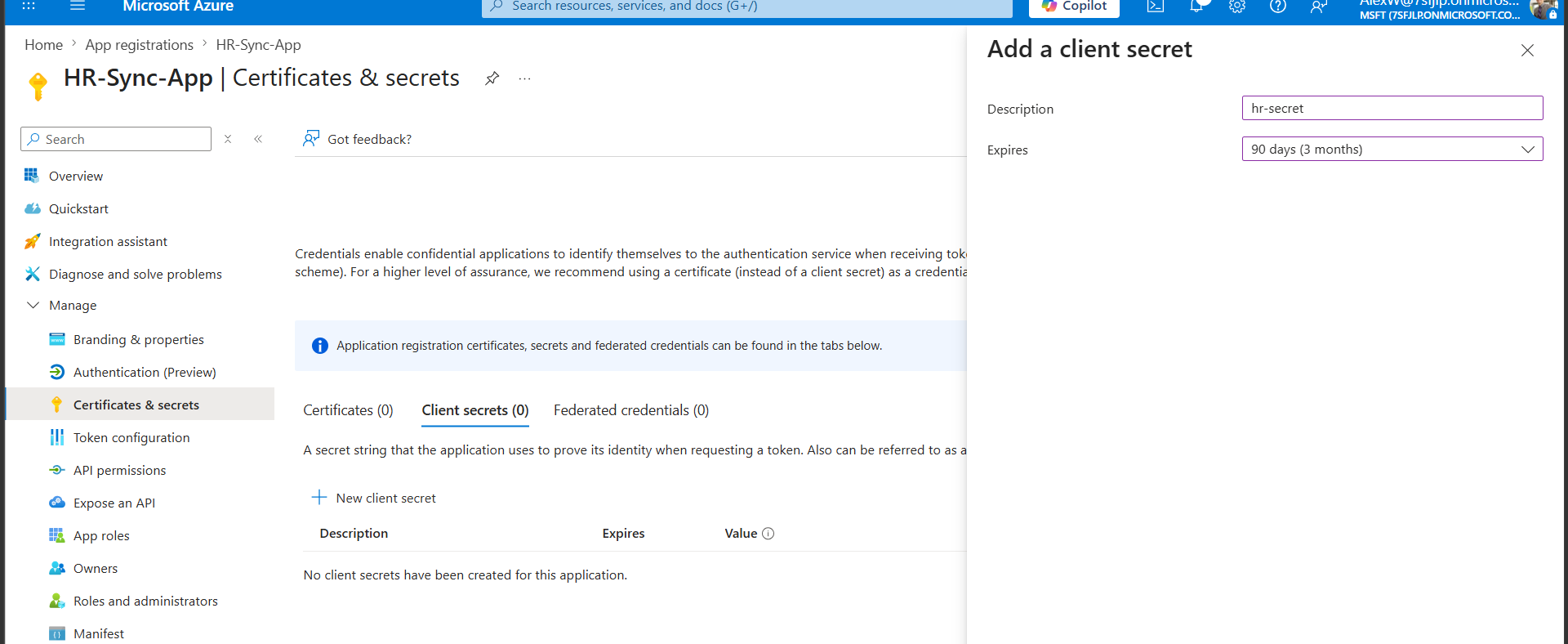Open Roles and administrators
The height and width of the screenshot is (644, 1568).
point(145,601)
